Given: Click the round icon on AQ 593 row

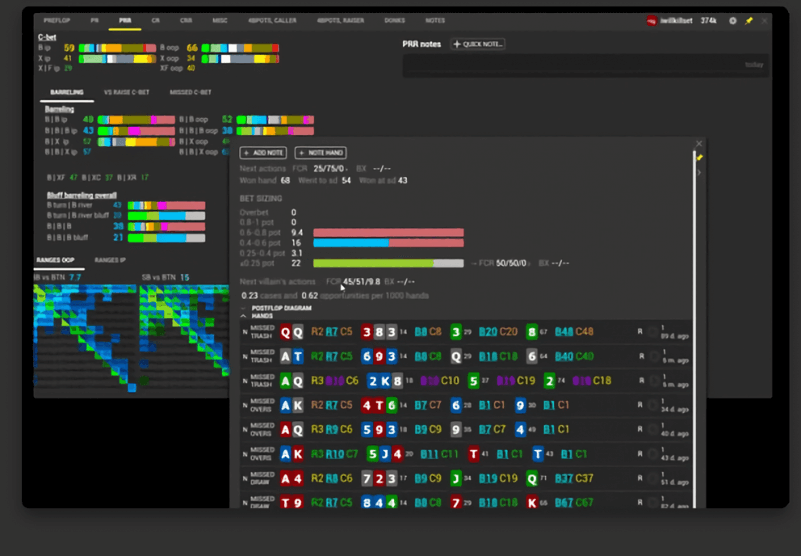Looking at the screenshot, I should (652, 430).
